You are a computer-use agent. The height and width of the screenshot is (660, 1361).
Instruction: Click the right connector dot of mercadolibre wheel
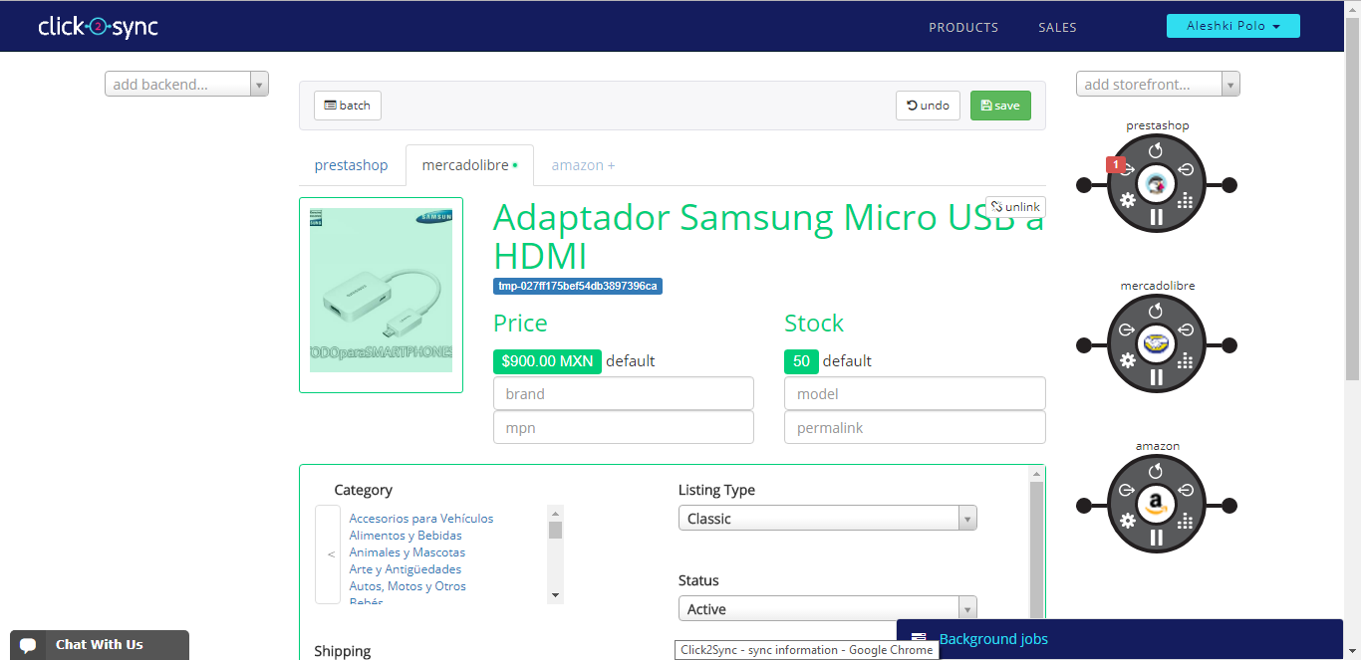1230,345
